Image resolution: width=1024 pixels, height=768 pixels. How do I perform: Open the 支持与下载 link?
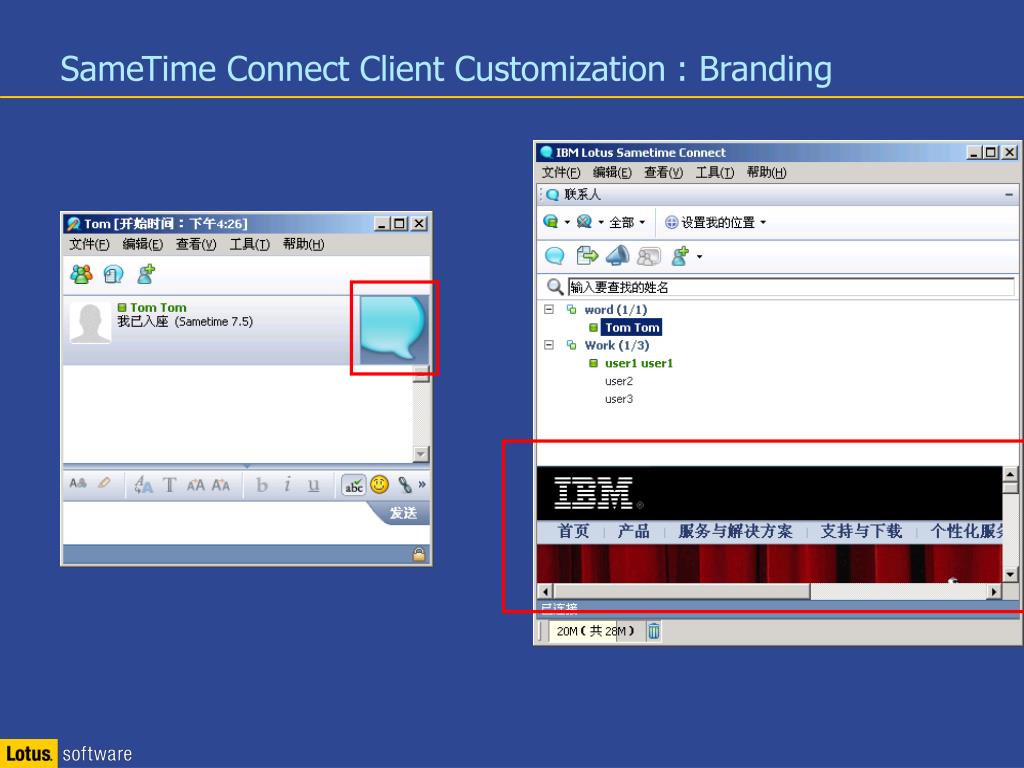[861, 531]
